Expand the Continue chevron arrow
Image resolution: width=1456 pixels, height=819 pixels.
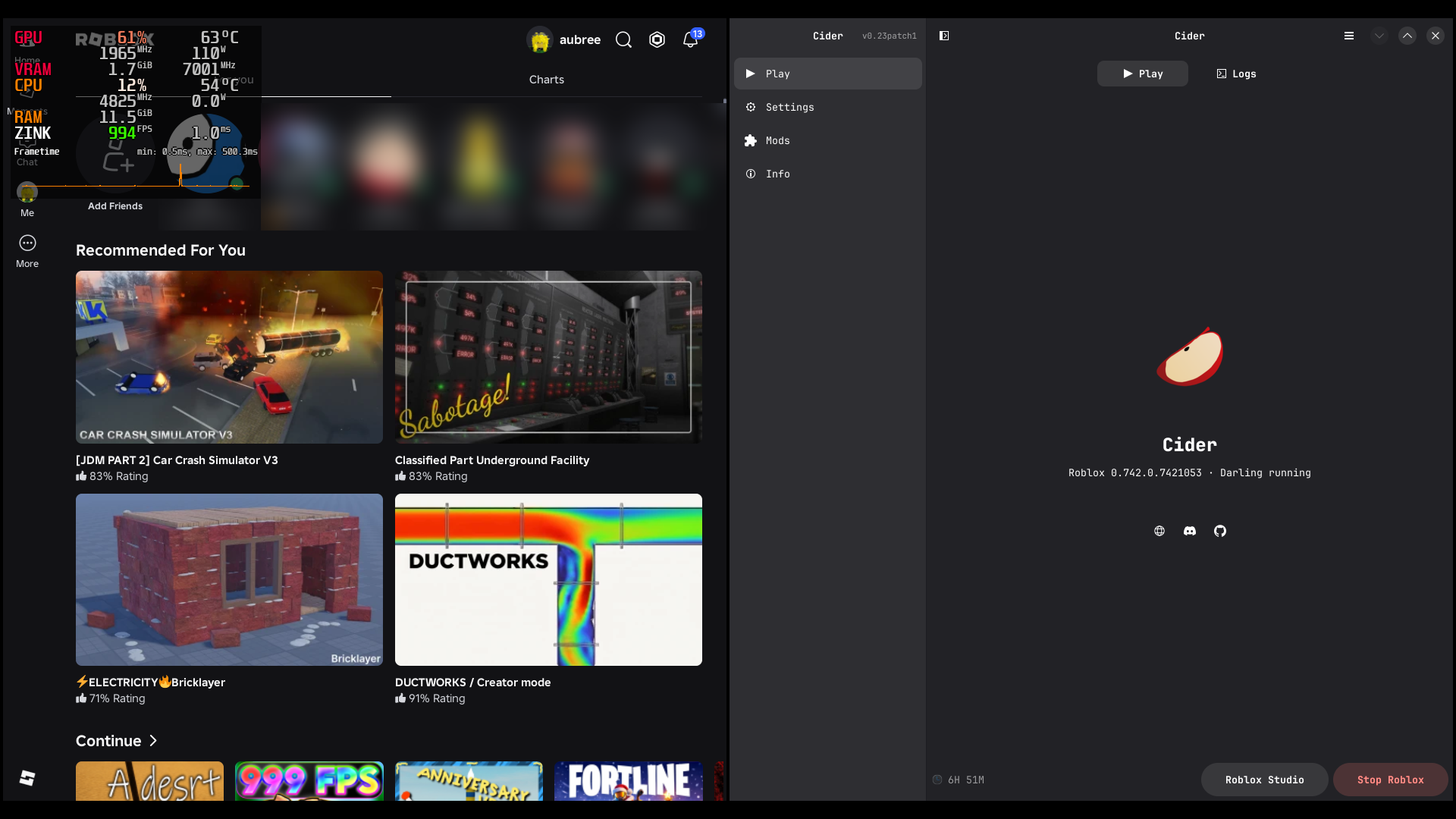click(x=153, y=741)
